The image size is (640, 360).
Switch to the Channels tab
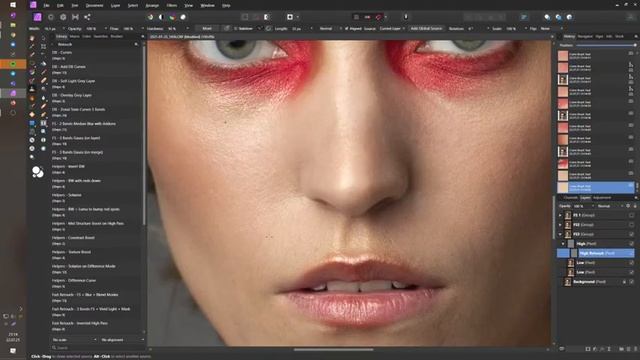click(x=571, y=198)
